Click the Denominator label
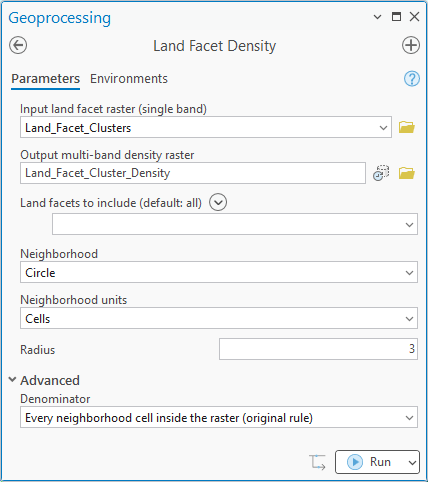Screen dimensions: 428x482 coord(55,399)
